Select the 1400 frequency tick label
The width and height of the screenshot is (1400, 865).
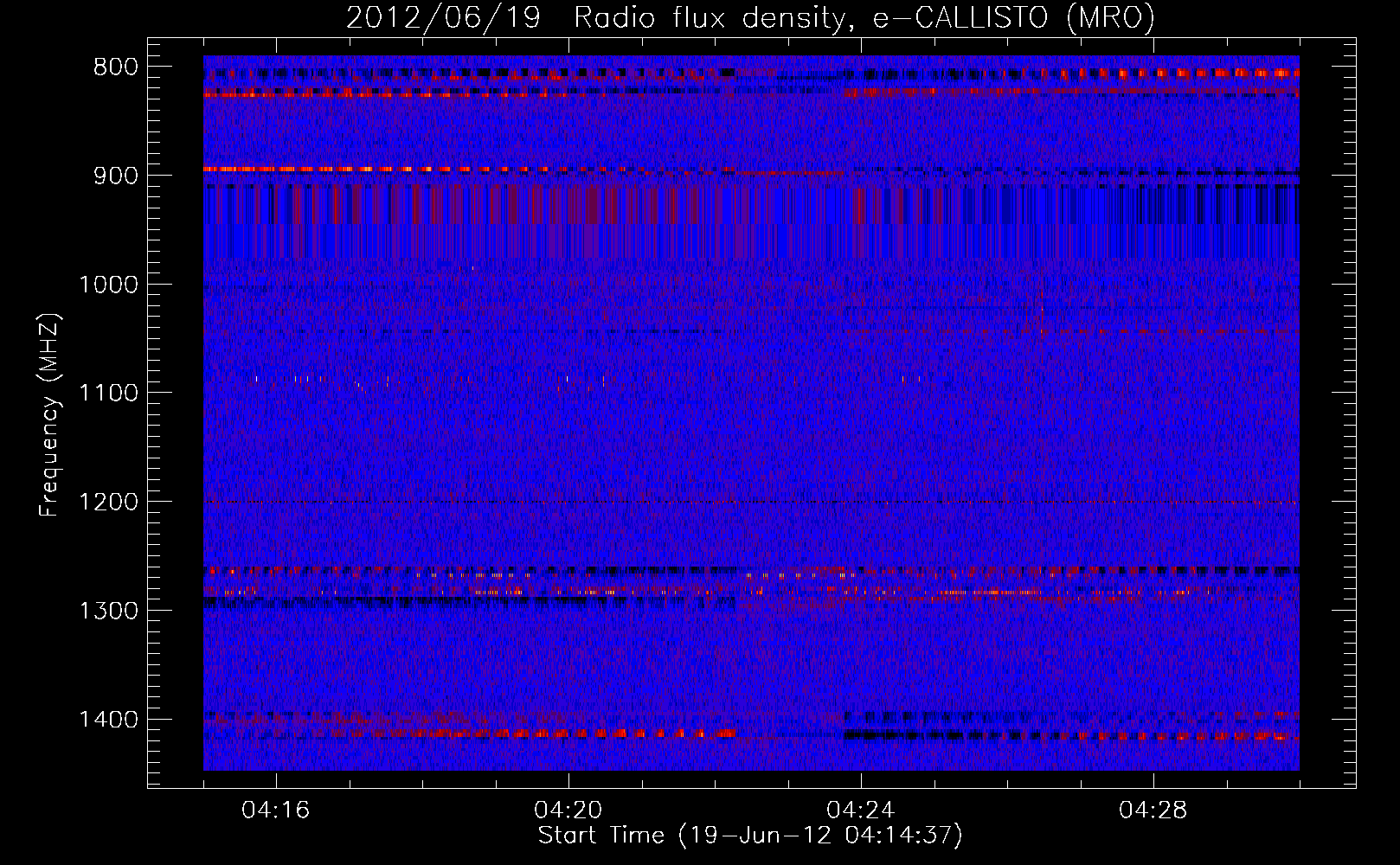(x=109, y=720)
